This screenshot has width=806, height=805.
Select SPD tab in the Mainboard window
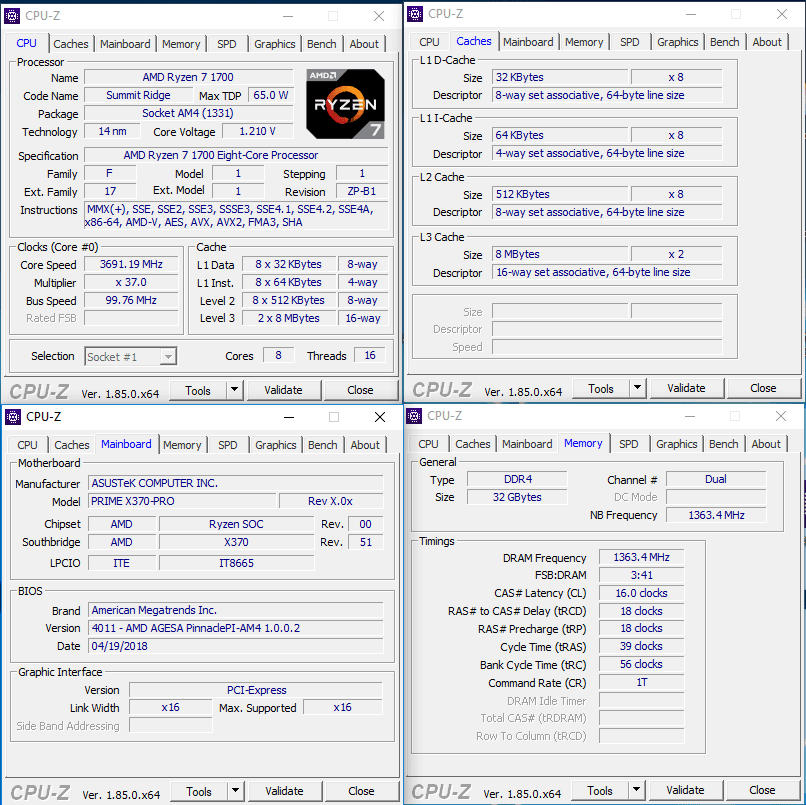(x=228, y=445)
